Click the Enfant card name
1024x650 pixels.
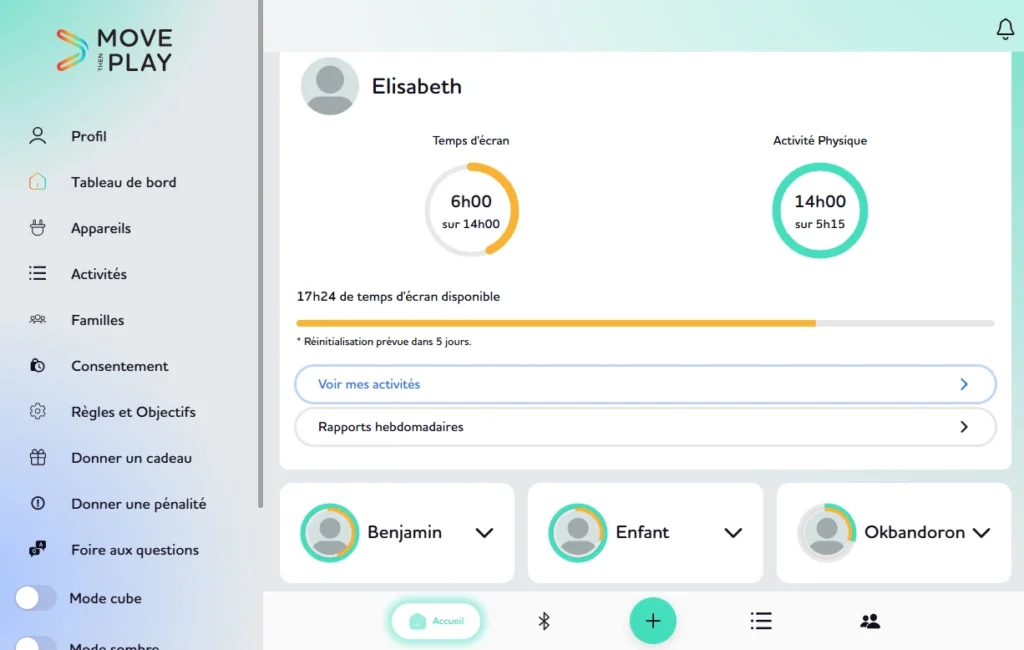(642, 532)
